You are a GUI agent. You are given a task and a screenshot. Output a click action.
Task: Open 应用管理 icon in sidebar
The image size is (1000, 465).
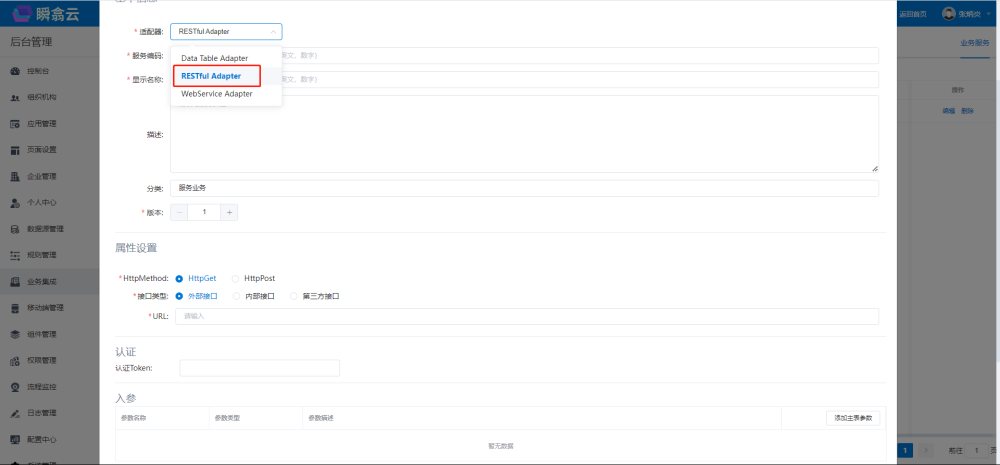(x=15, y=124)
